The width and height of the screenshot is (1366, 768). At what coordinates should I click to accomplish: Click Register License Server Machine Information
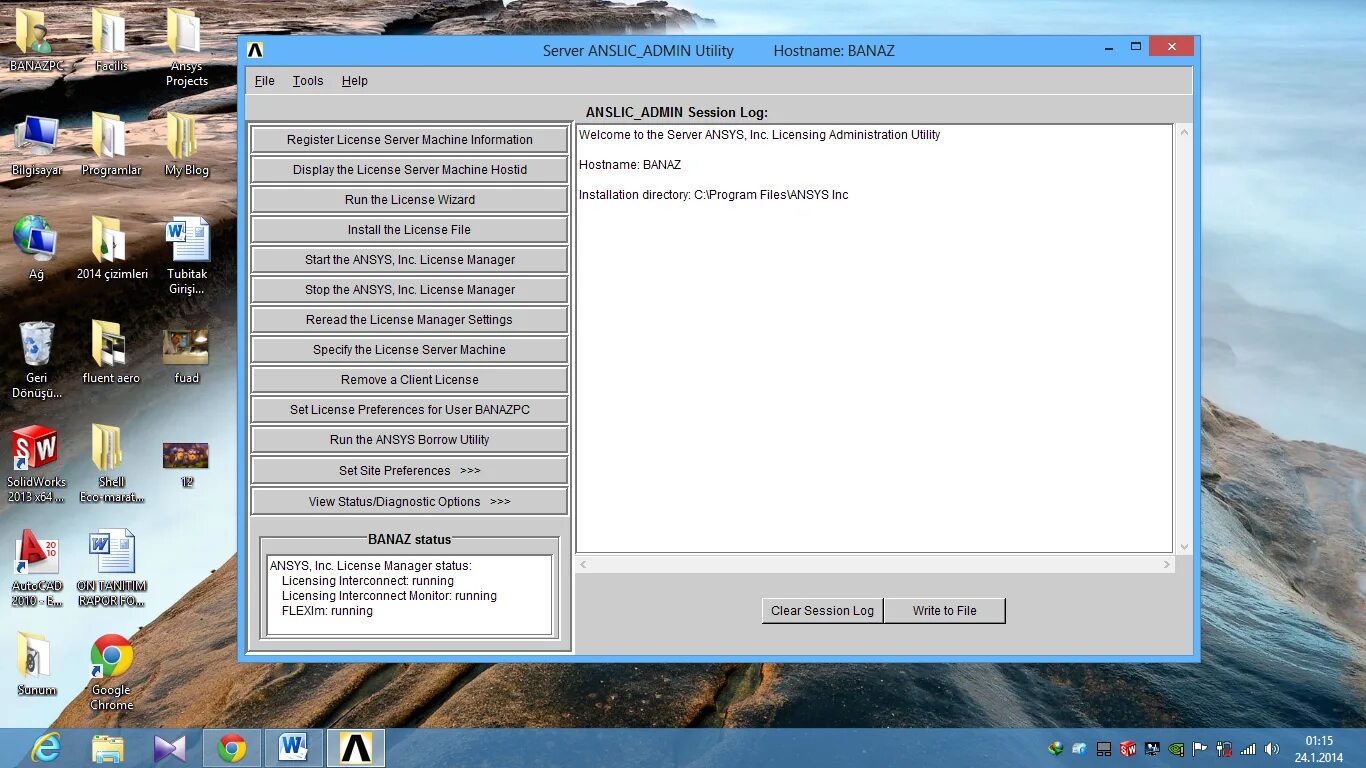point(409,140)
